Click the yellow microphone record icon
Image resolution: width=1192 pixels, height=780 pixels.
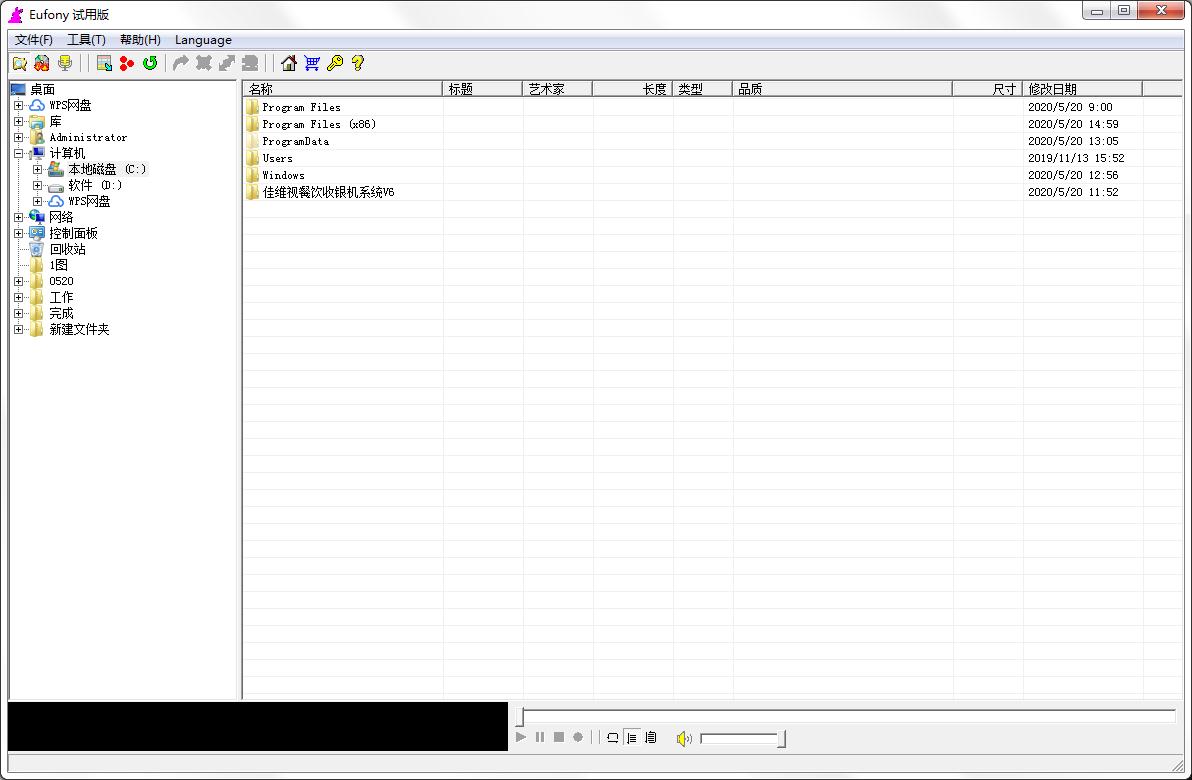click(65, 63)
